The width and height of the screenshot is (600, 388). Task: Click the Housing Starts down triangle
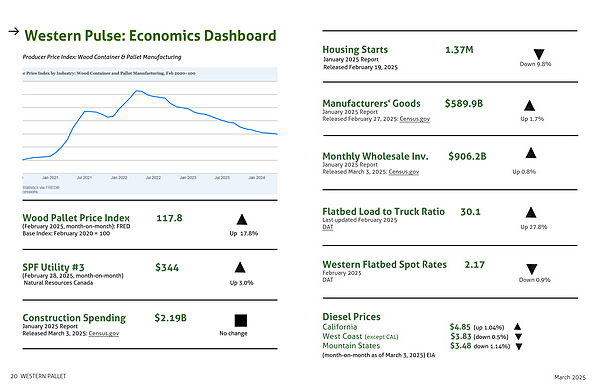pyautogui.click(x=539, y=54)
